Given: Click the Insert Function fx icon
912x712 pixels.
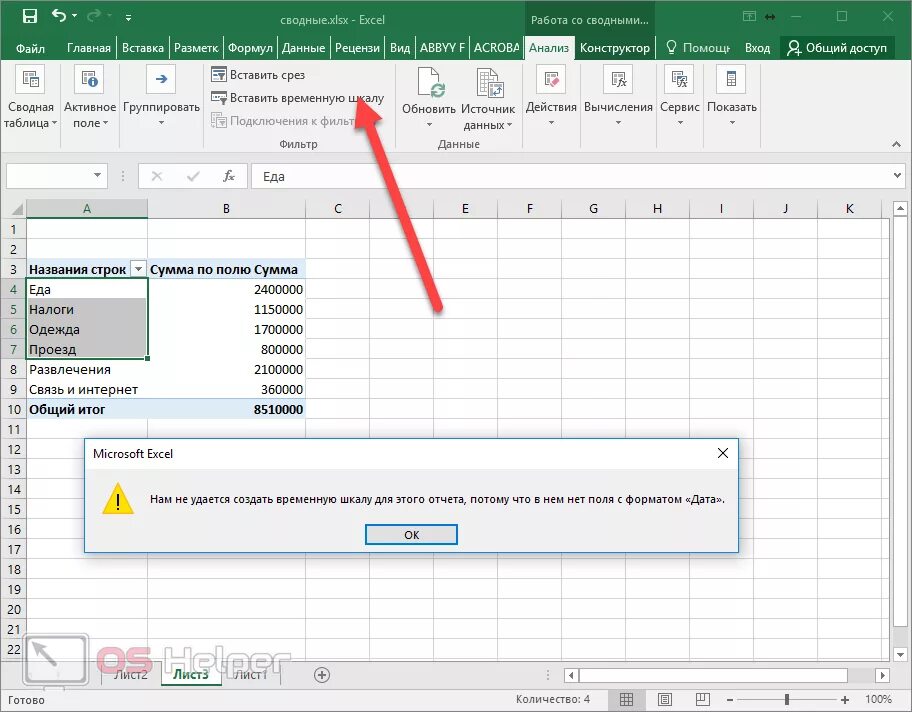Looking at the screenshot, I should (x=229, y=176).
